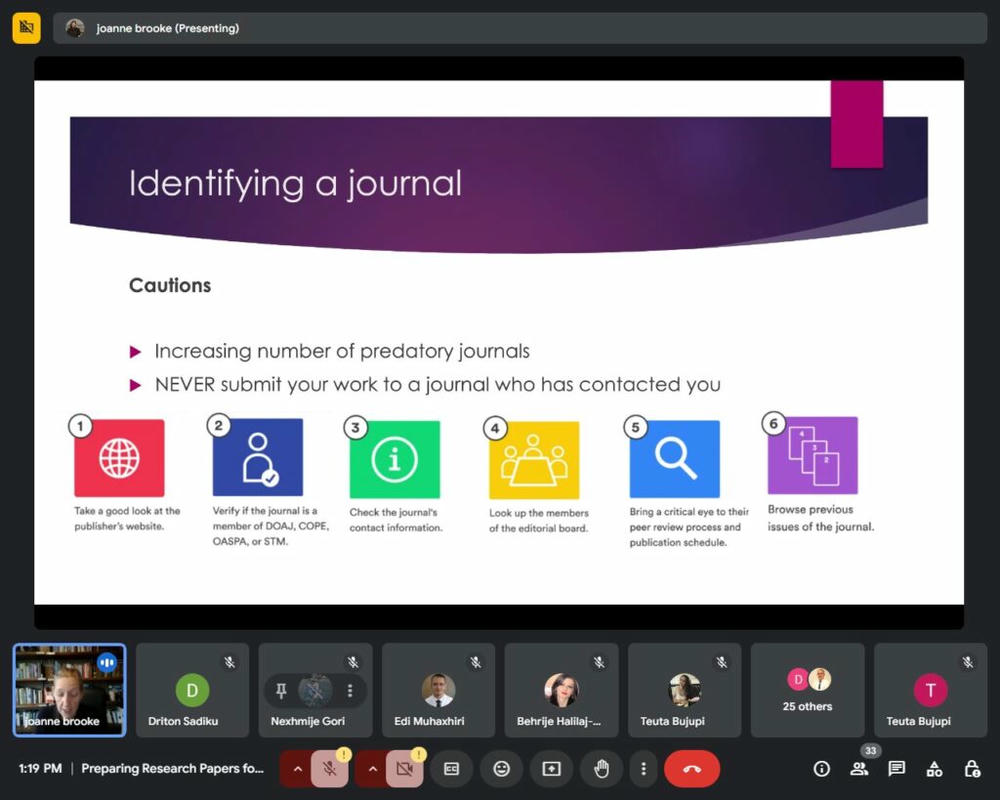Click Edi Muhaxhiri's participant tile
Image resolution: width=1000 pixels, height=800 pixels.
click(x=438, y=690)
